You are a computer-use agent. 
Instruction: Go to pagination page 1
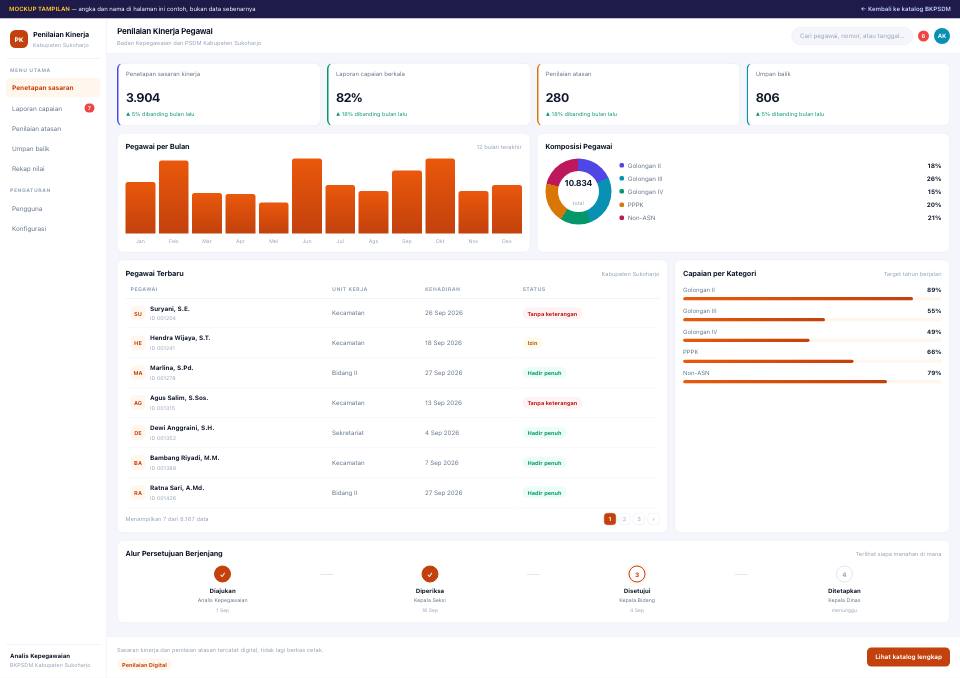click(610, 519)
